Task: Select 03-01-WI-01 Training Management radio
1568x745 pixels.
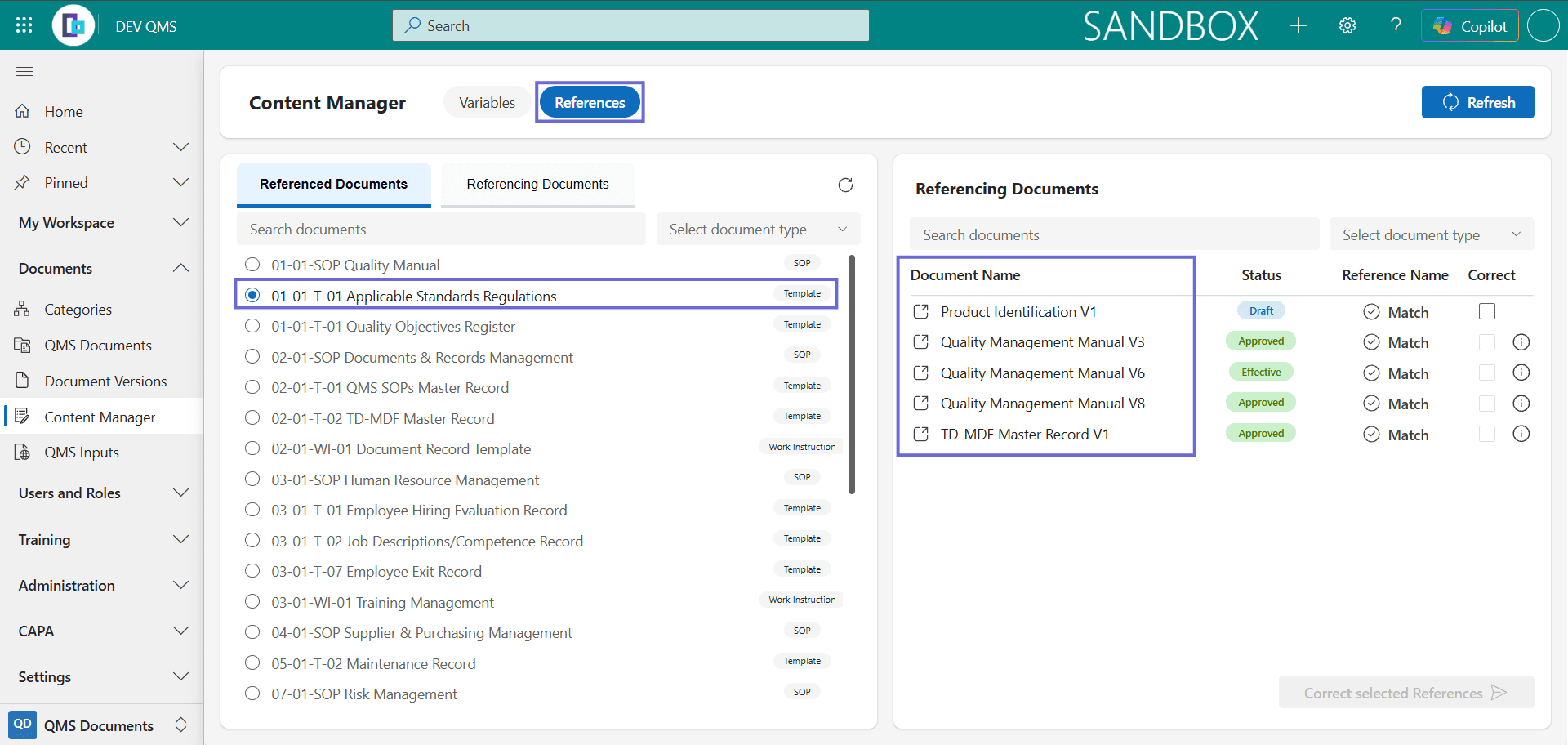Action: 252,602
